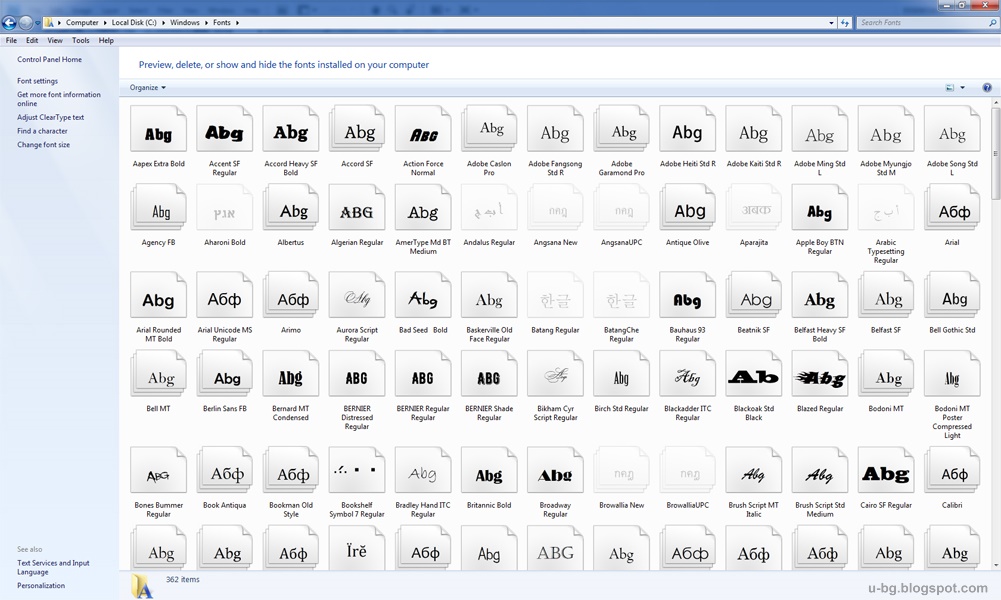The width and height of the screenshot is (1001, 600).
Task: Click the Computer breadcrumb
Action: (x=82, y=22)
